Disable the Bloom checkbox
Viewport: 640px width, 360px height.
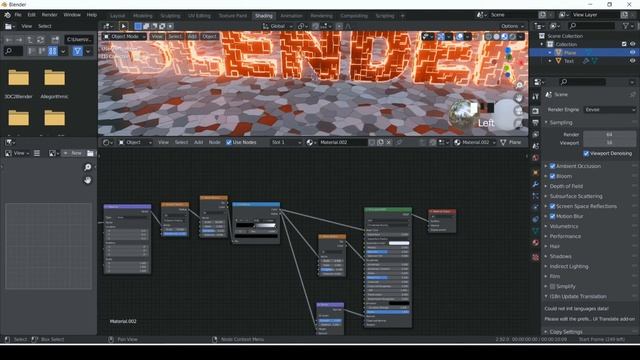point(552,176)
